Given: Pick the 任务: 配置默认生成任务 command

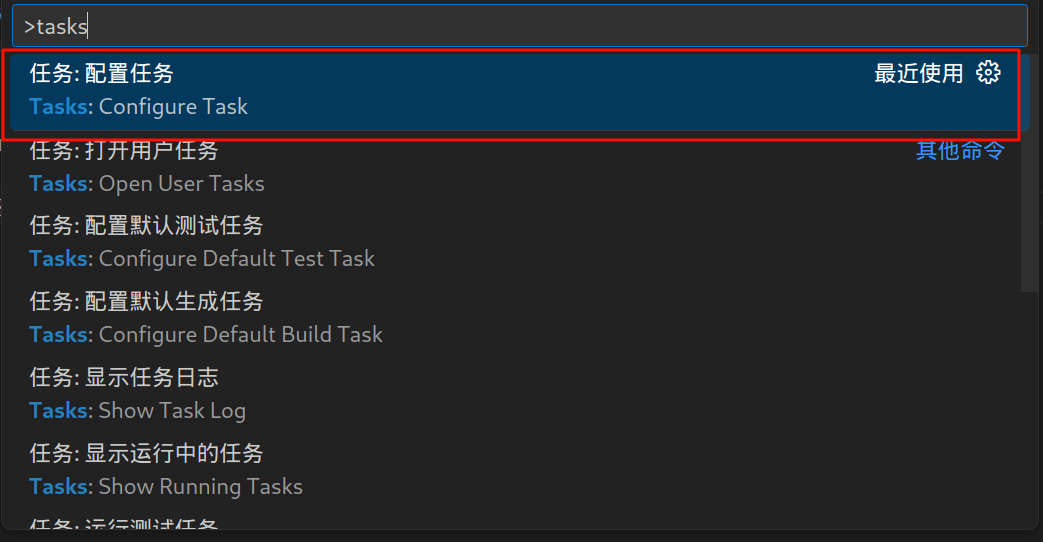Looking at the screenshot, I should coord(146,301).
